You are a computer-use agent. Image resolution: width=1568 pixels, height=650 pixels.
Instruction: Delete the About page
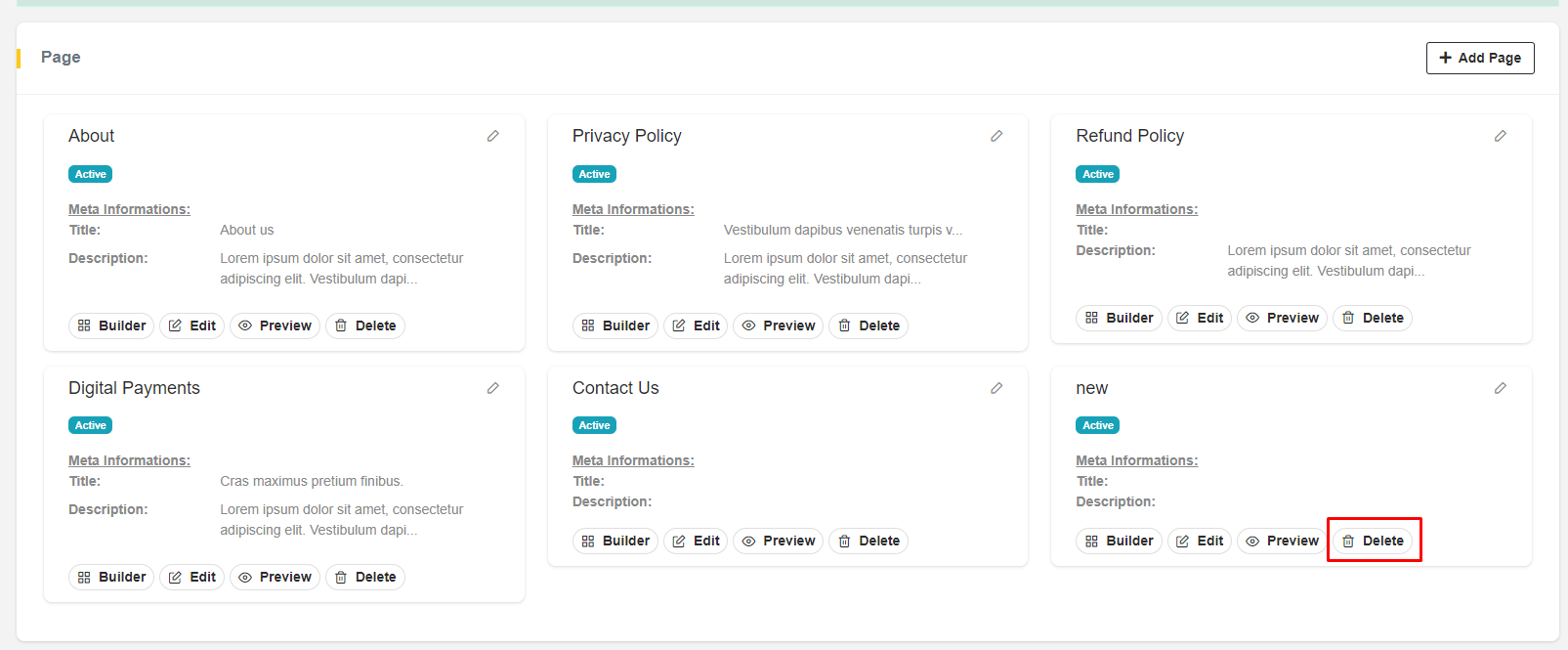pos(365,325)
